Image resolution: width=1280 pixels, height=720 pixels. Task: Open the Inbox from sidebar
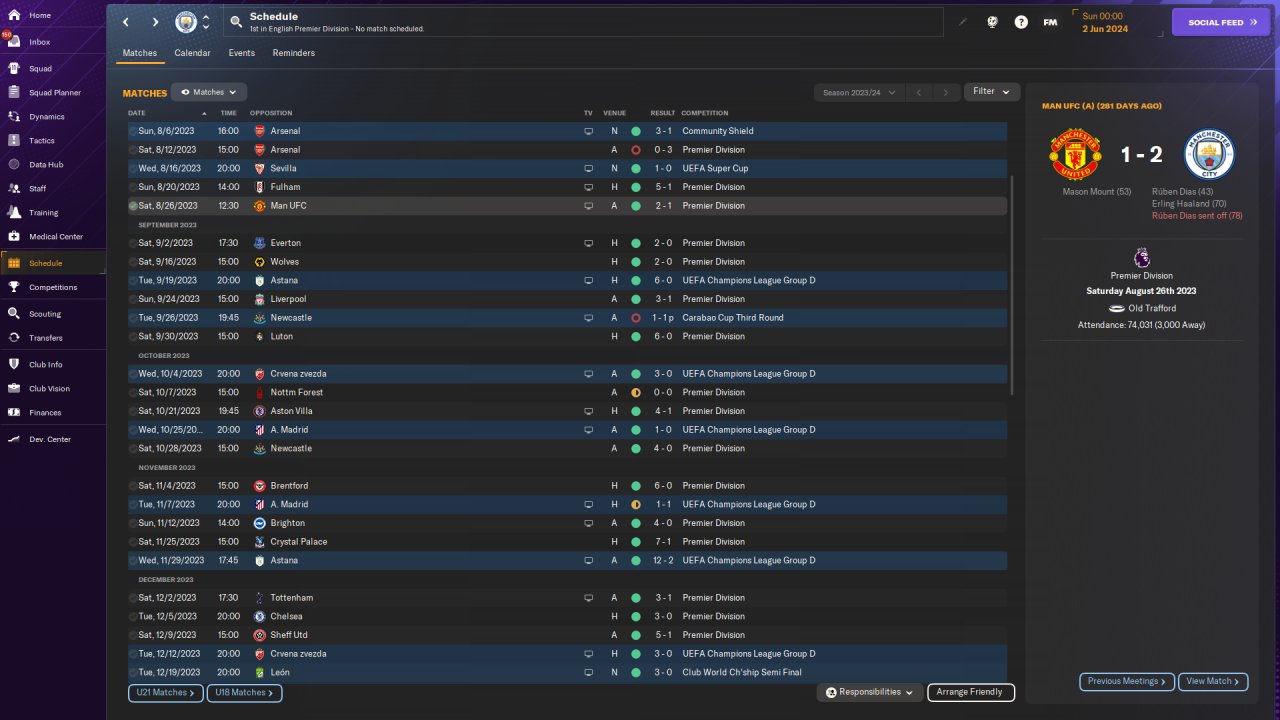click(40, 42)
